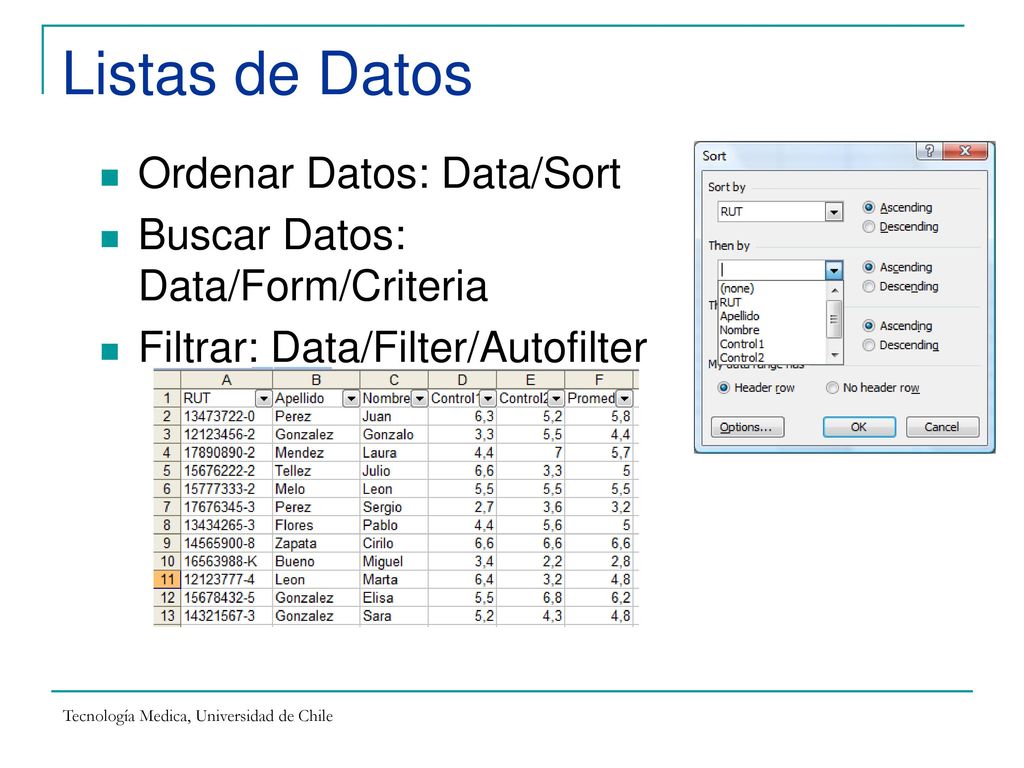Click cell with RUT 16563988-K
Screen dimensions: 1024x768
pyautogui.click(x=227, y=562)
